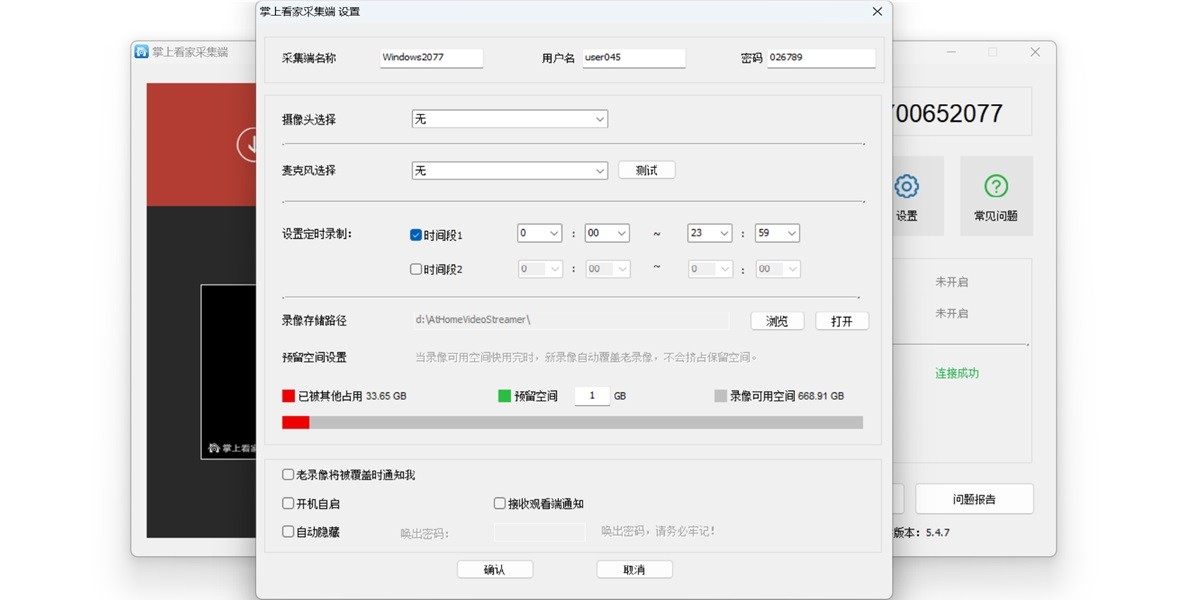Enable the 接收观看端通知 notification checkbox

click(499, 503)
